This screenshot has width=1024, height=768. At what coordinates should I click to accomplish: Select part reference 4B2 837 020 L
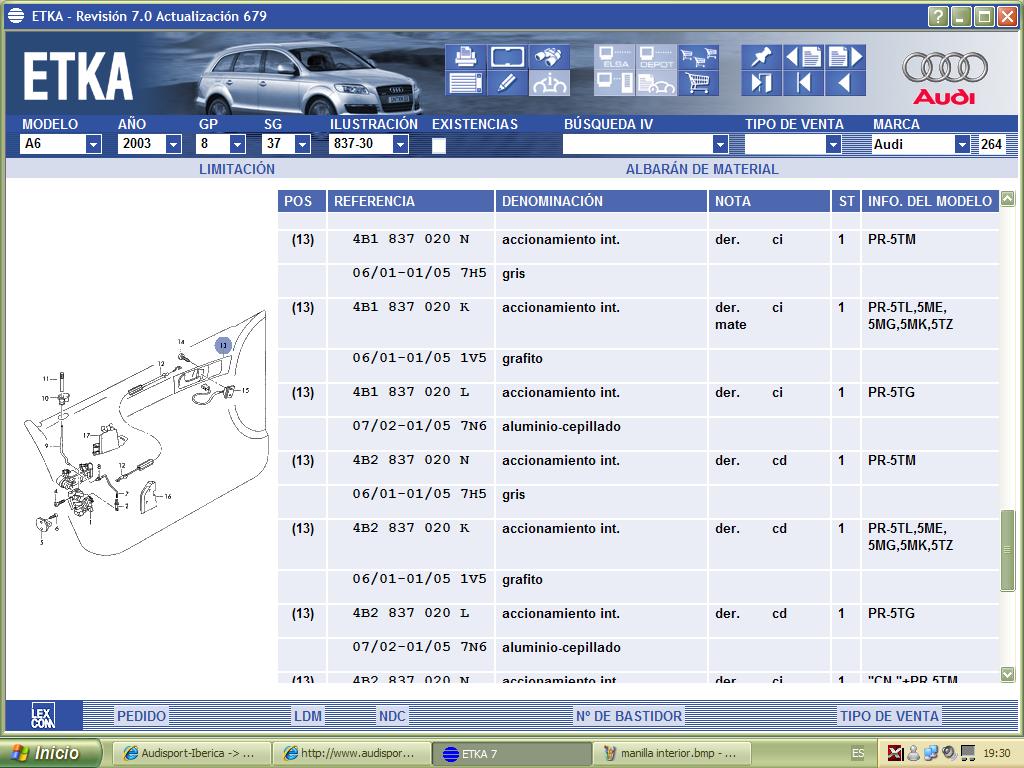click(x=411, y=613)
